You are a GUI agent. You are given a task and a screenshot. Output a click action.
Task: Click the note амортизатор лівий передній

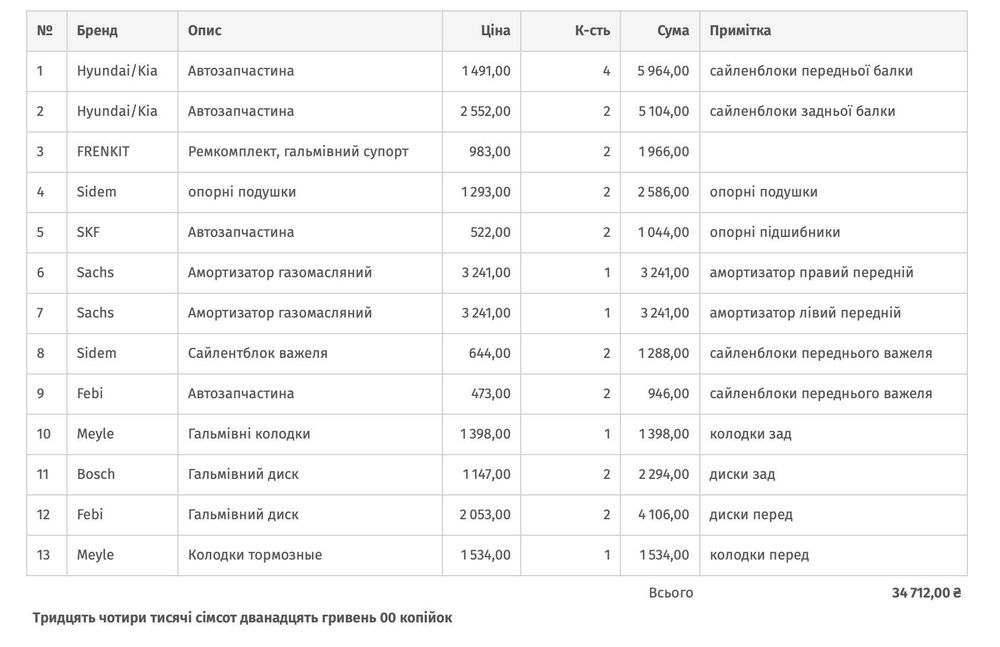[x=805, y=313]
